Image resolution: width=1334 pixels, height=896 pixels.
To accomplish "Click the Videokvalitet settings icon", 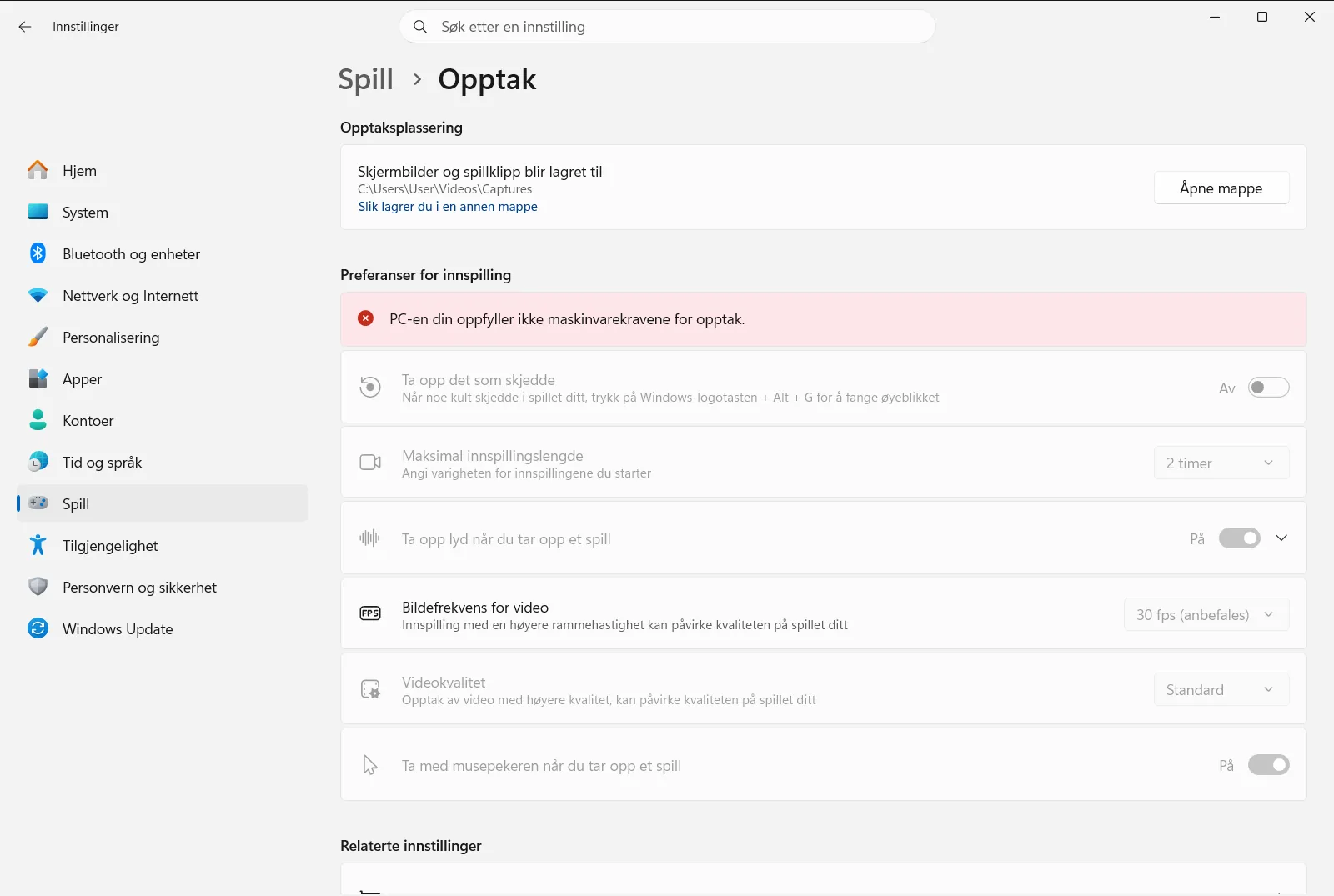I will [x=370, y=689].
